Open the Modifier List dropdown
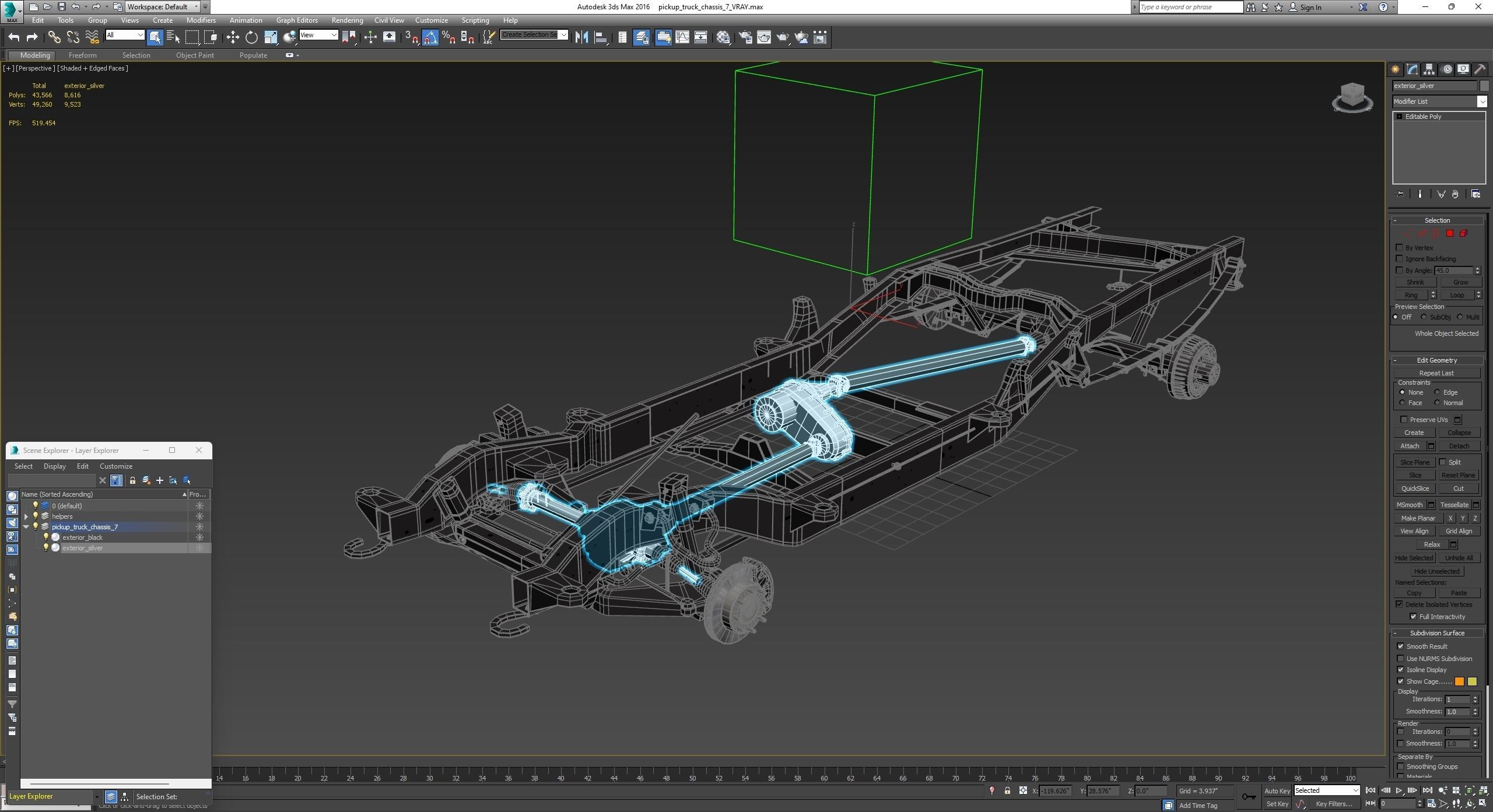Image resolution: width=1493 pixels, height=812 pixels. (x=1482, y=101)
